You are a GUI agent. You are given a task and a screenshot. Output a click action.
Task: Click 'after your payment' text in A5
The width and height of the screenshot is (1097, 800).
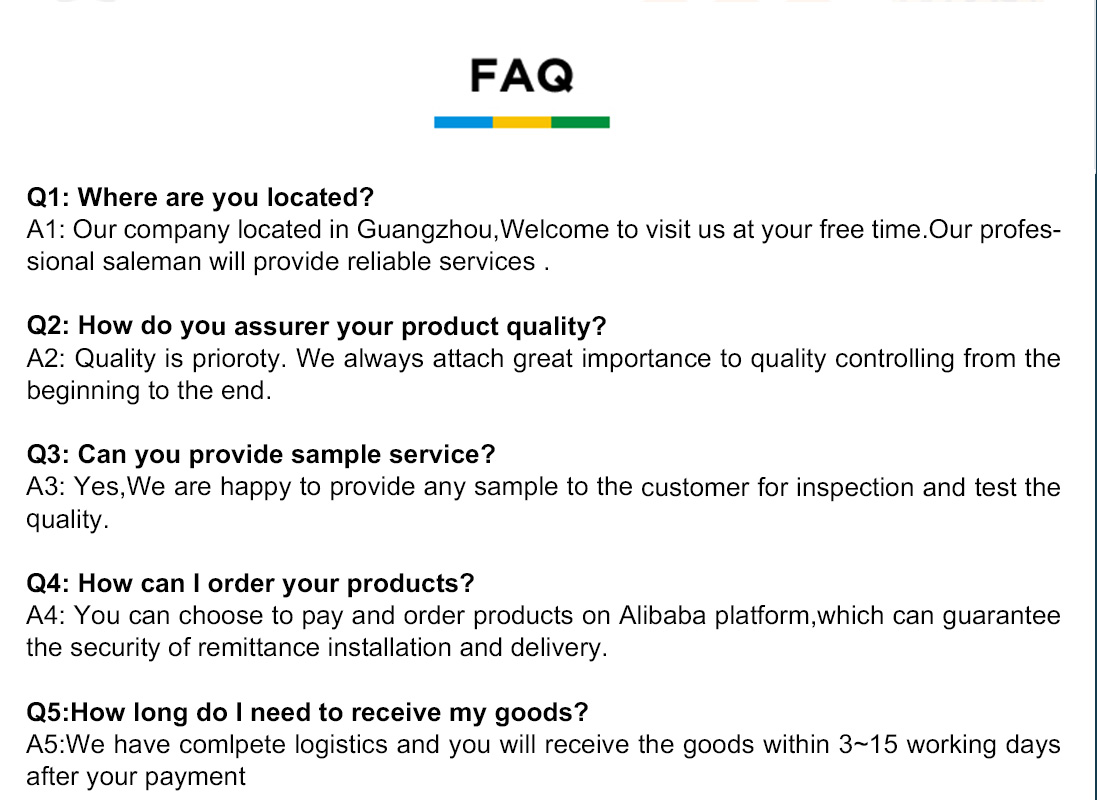pos(136,777)
